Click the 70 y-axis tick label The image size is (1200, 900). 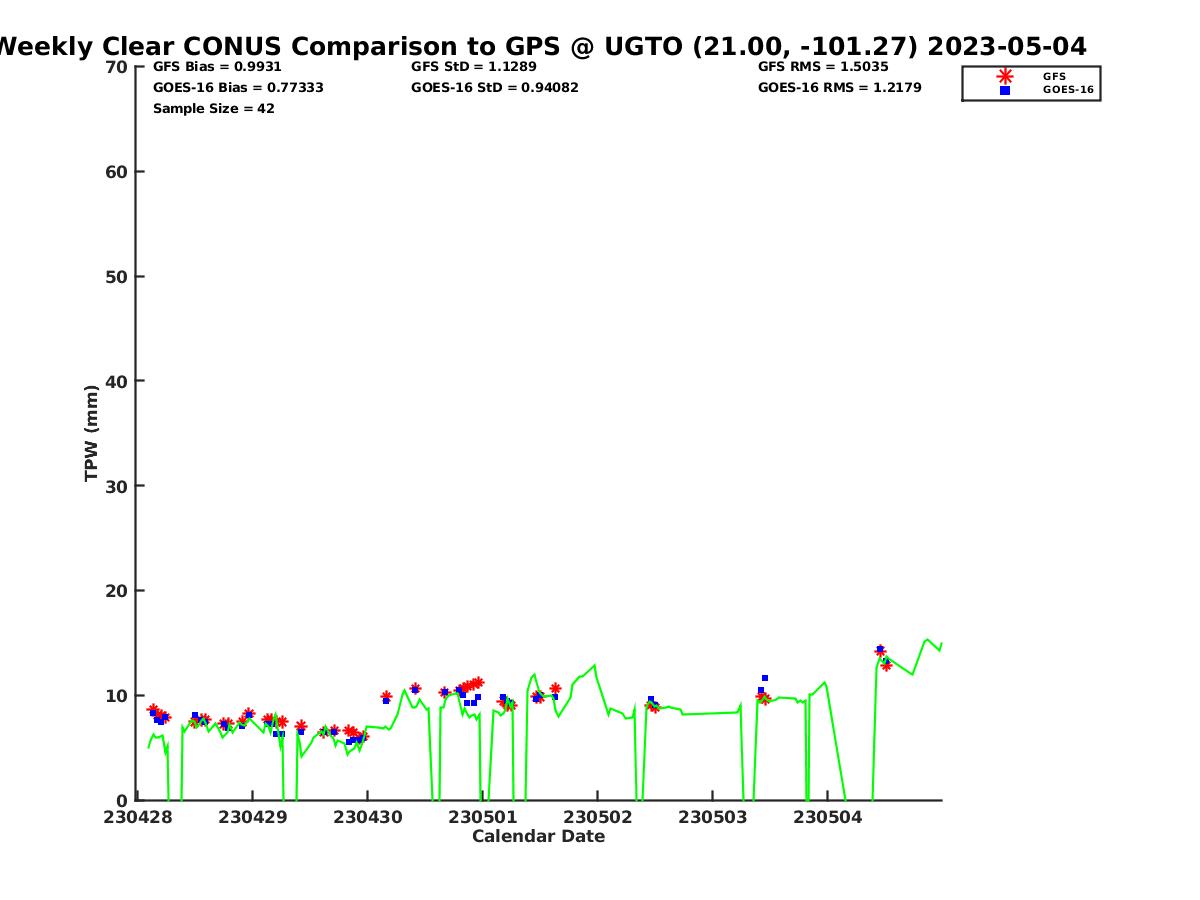pyautogui.click(x=117, y=67)
